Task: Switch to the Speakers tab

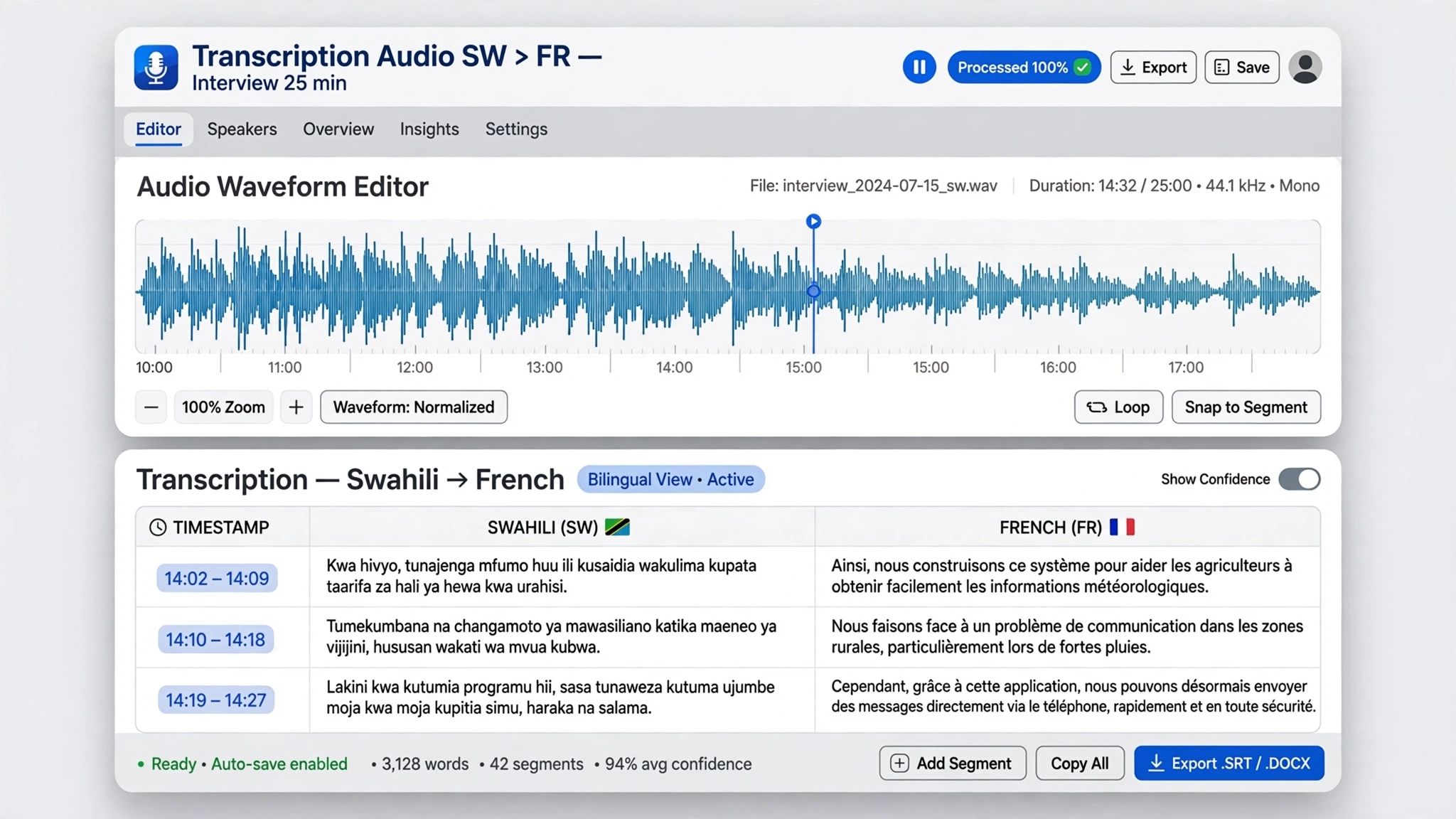Action: pos(242,129)
